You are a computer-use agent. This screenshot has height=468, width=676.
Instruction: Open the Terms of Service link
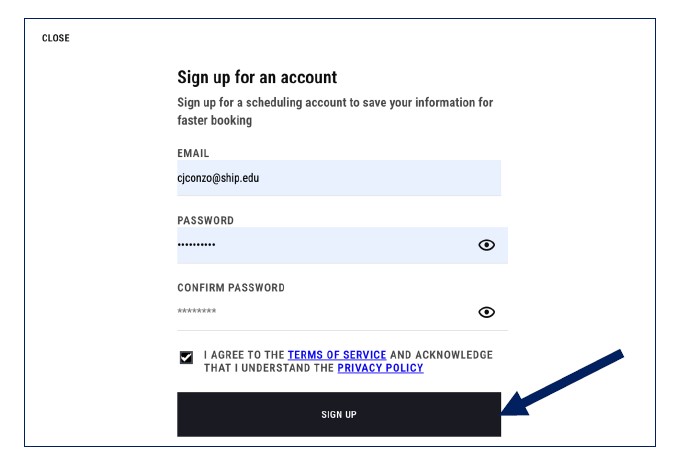[x=337, y=355]
